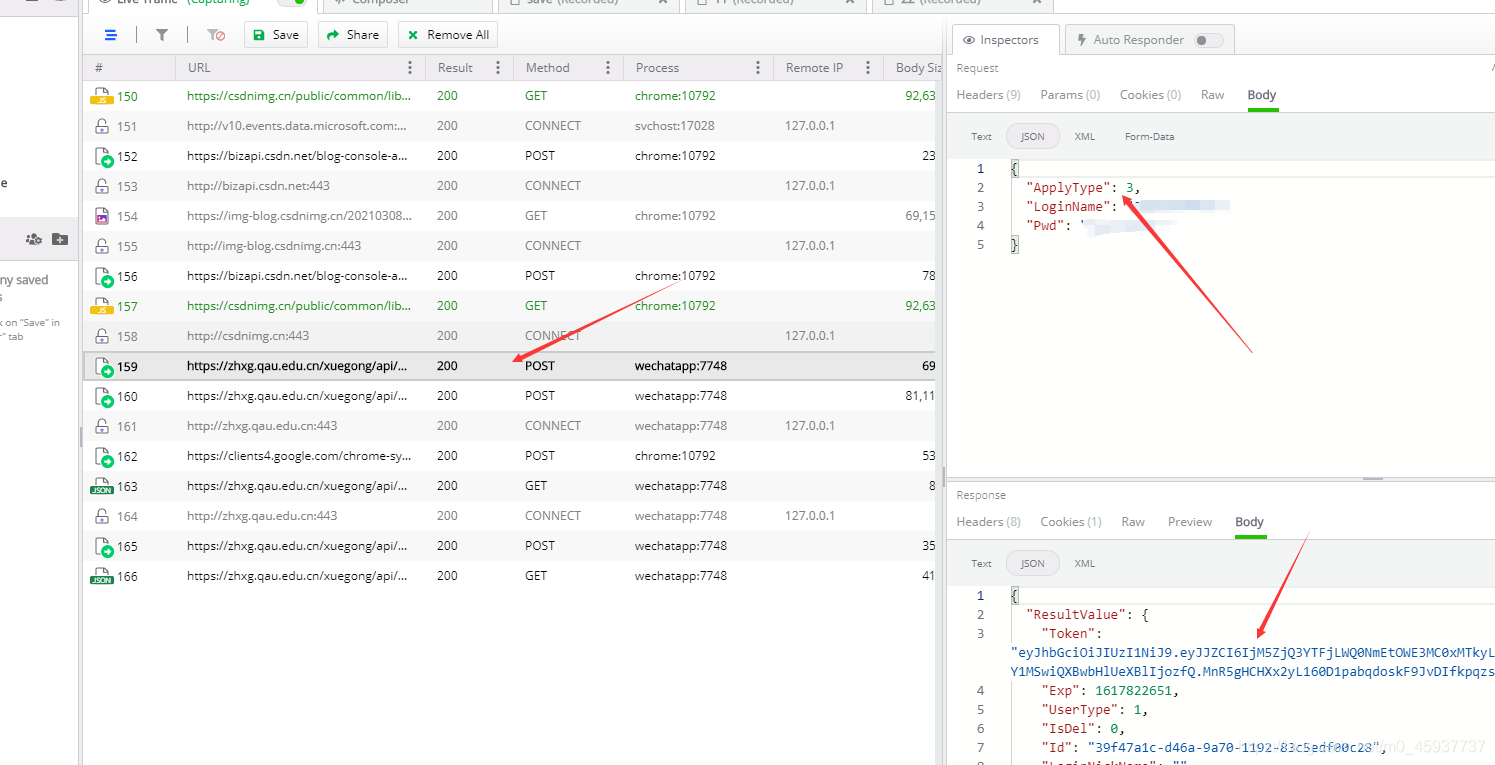
Task: Click the POST document icon of session 160
Action: pos(103,396)
